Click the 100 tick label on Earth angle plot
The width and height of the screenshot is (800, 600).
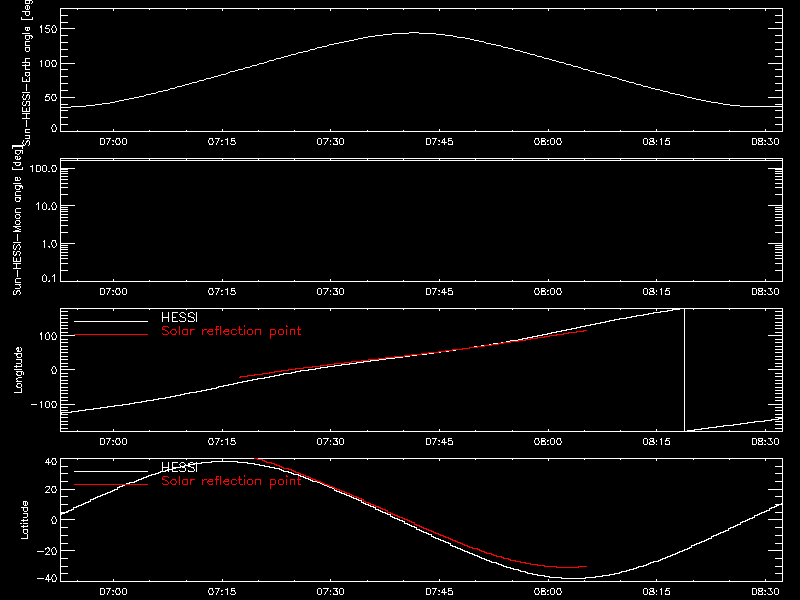[x=48, y=64]
